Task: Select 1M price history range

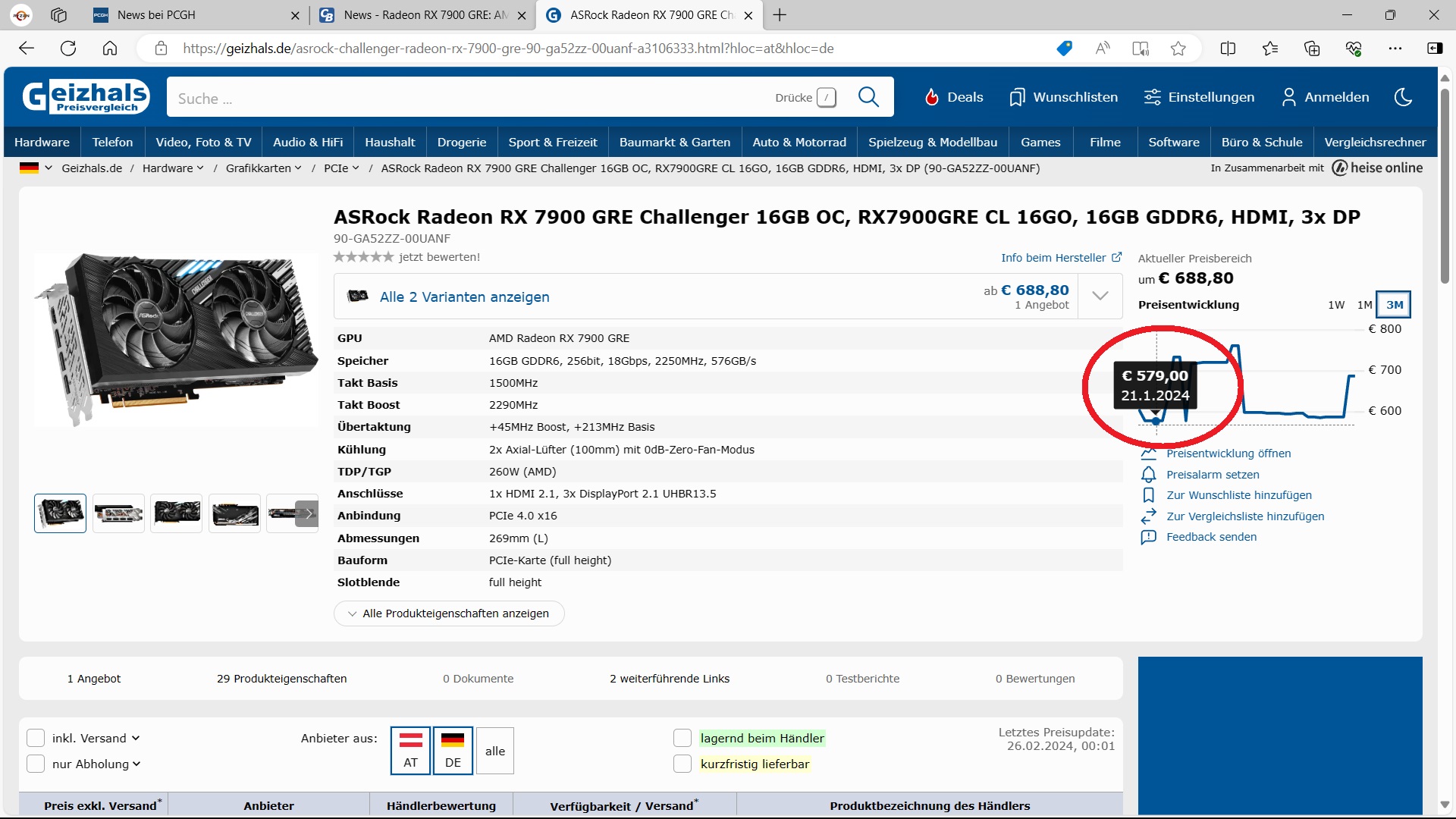Action: point(1365,305)
